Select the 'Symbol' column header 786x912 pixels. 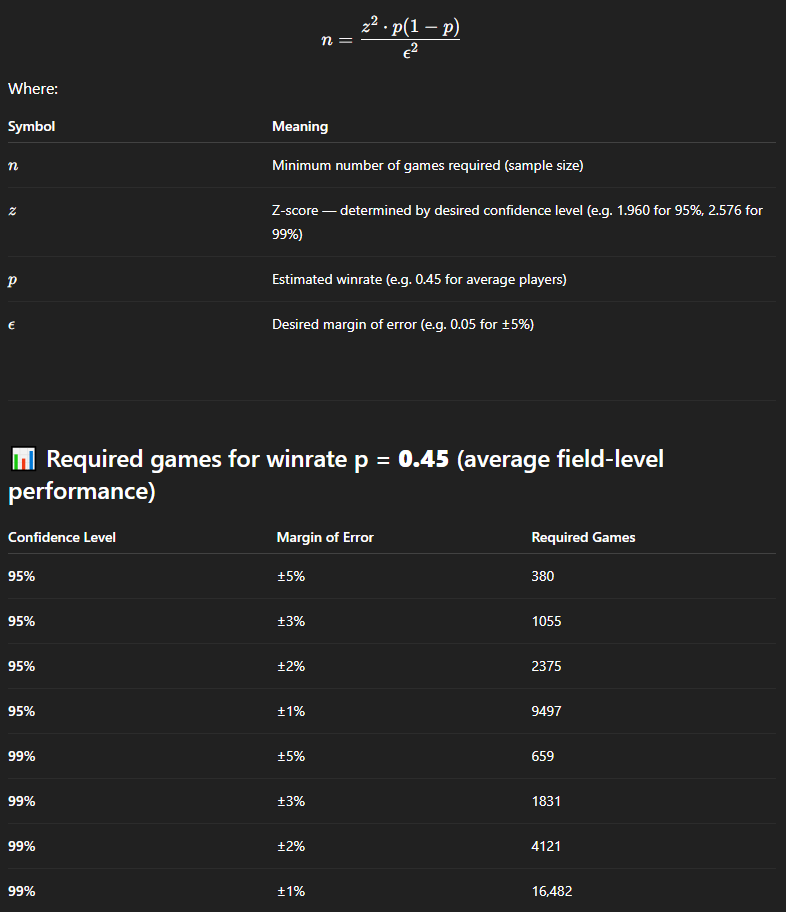point(31,126)
